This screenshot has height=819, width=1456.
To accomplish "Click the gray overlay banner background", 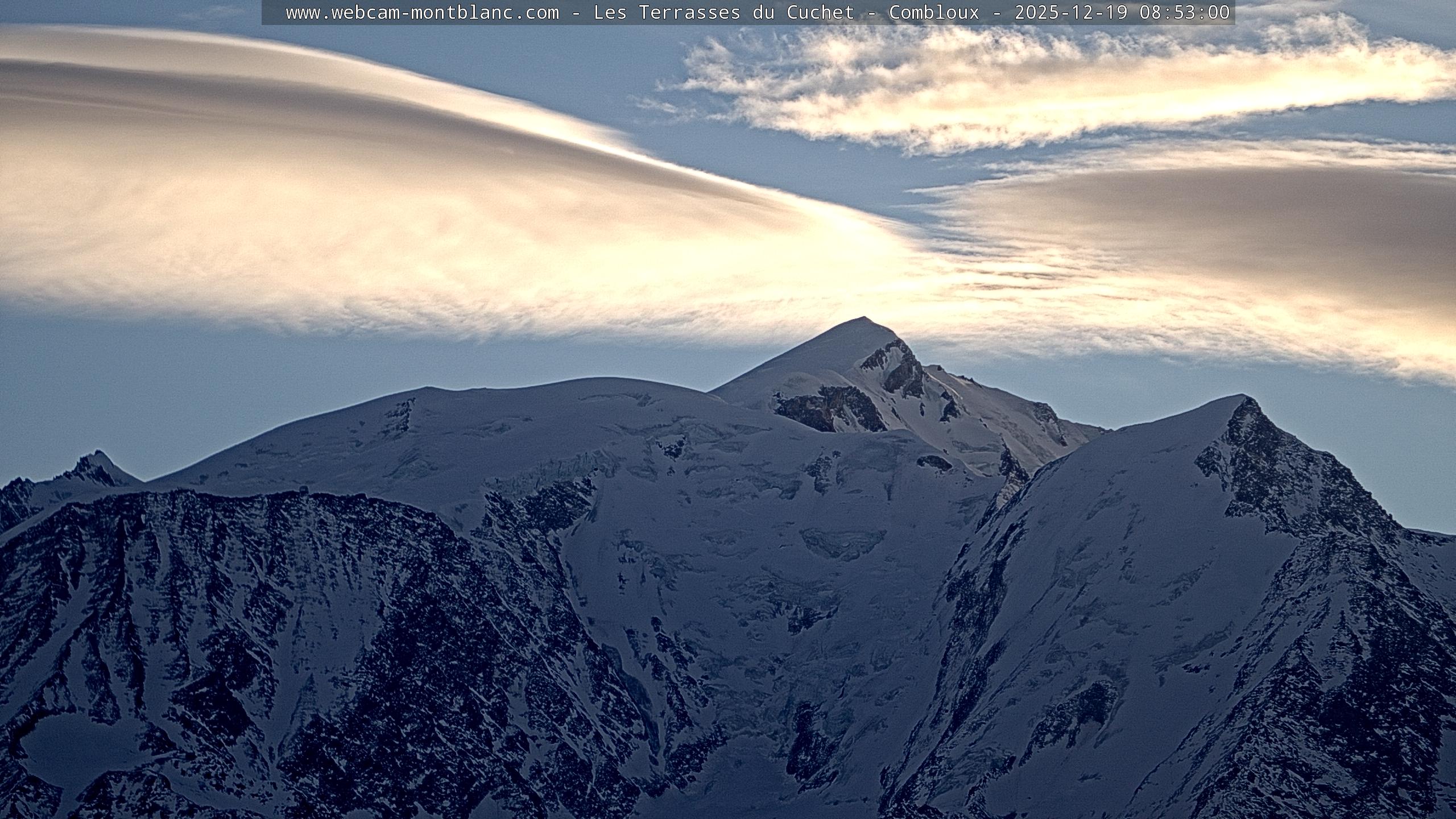I will [274, 13].
